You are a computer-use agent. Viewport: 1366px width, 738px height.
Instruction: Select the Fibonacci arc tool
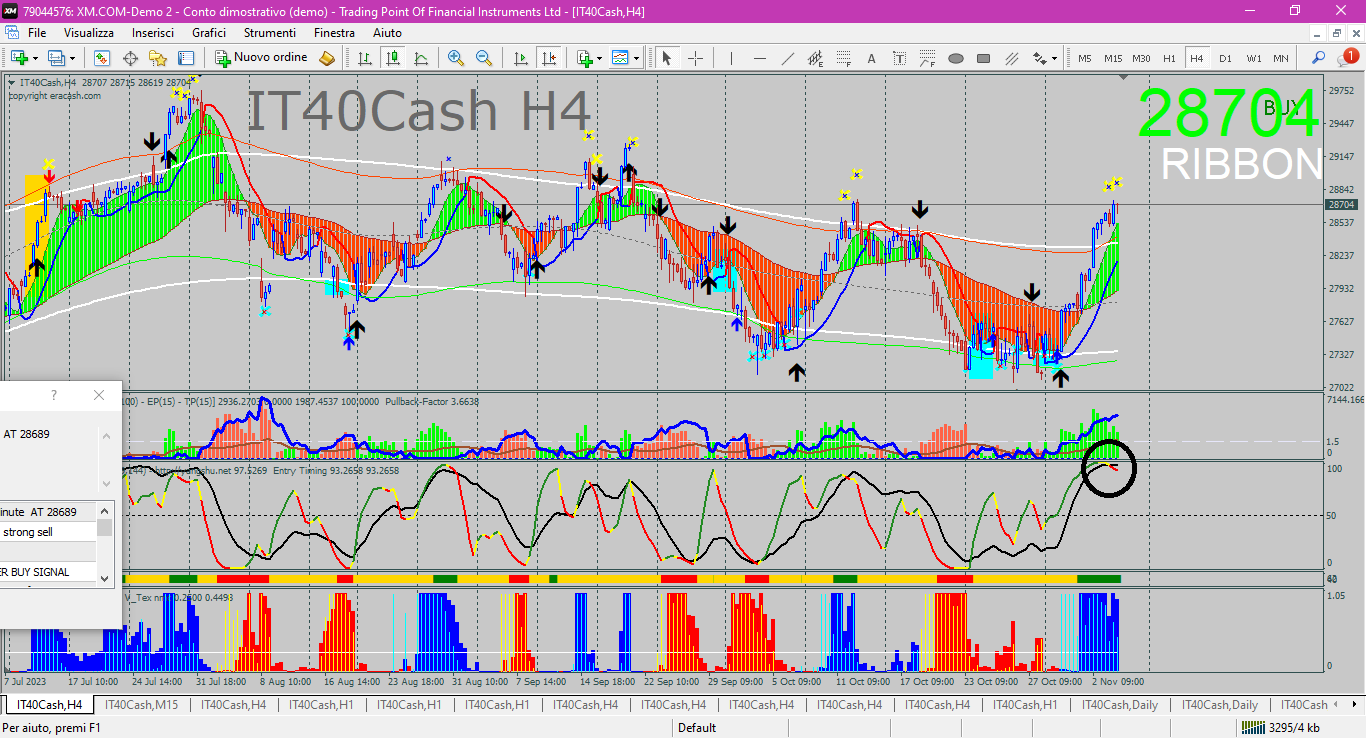click(x=927, y=58)
